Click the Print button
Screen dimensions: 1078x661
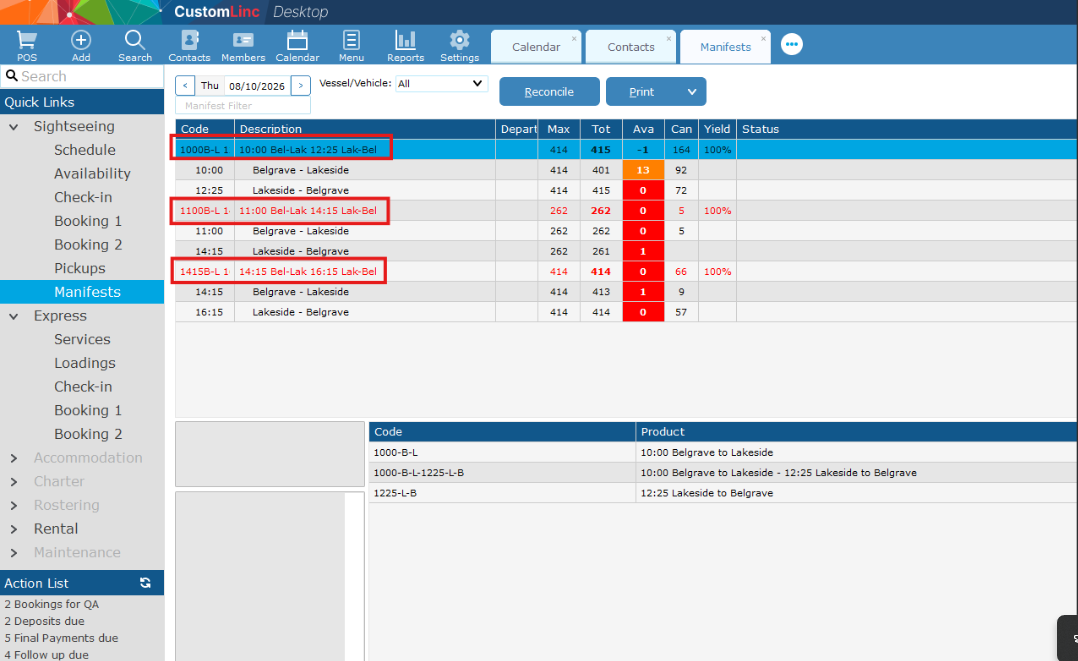click(x=642, y=91)
